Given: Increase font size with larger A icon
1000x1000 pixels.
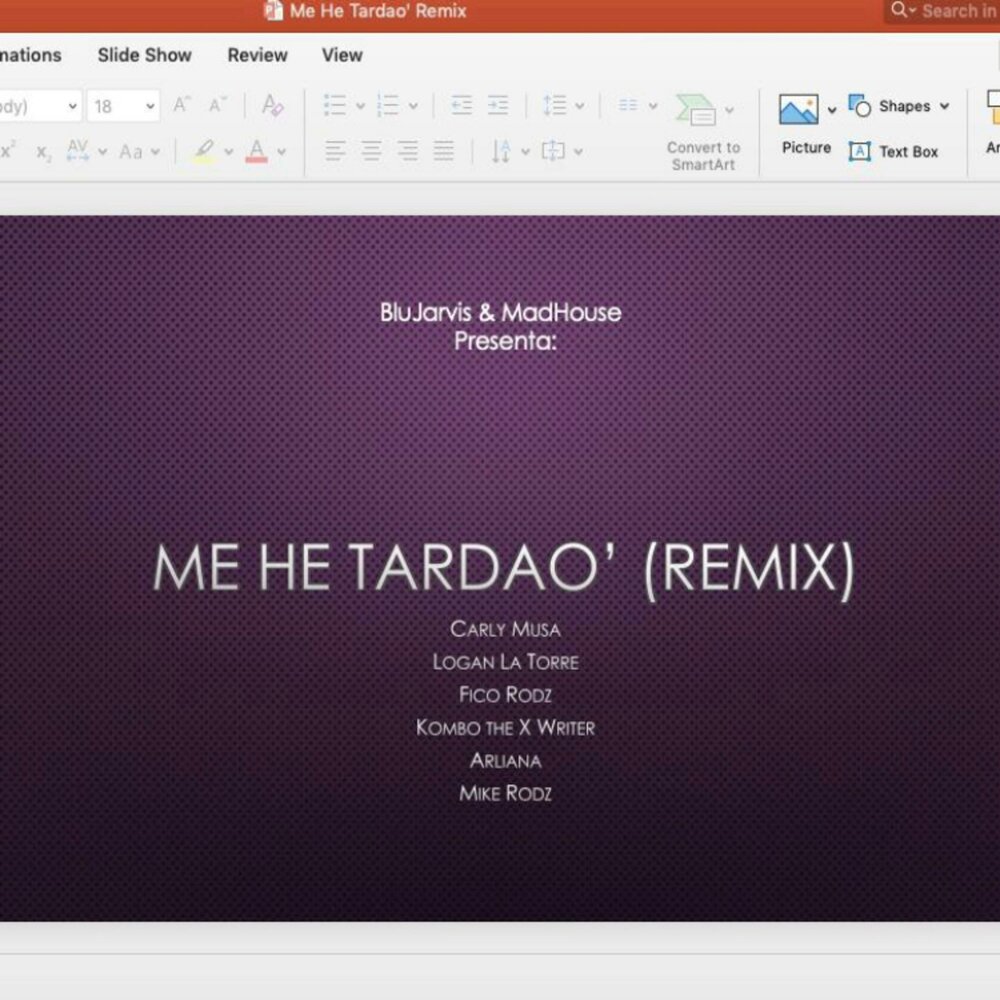Looking at the screenshot, I should (181, 105).
